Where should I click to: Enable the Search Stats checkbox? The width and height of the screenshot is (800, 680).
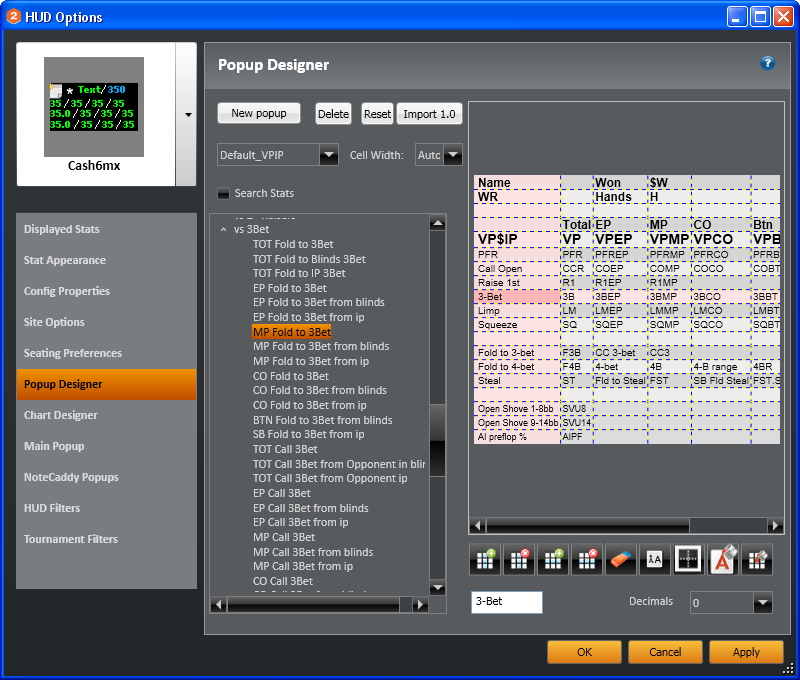pos(224,194)
